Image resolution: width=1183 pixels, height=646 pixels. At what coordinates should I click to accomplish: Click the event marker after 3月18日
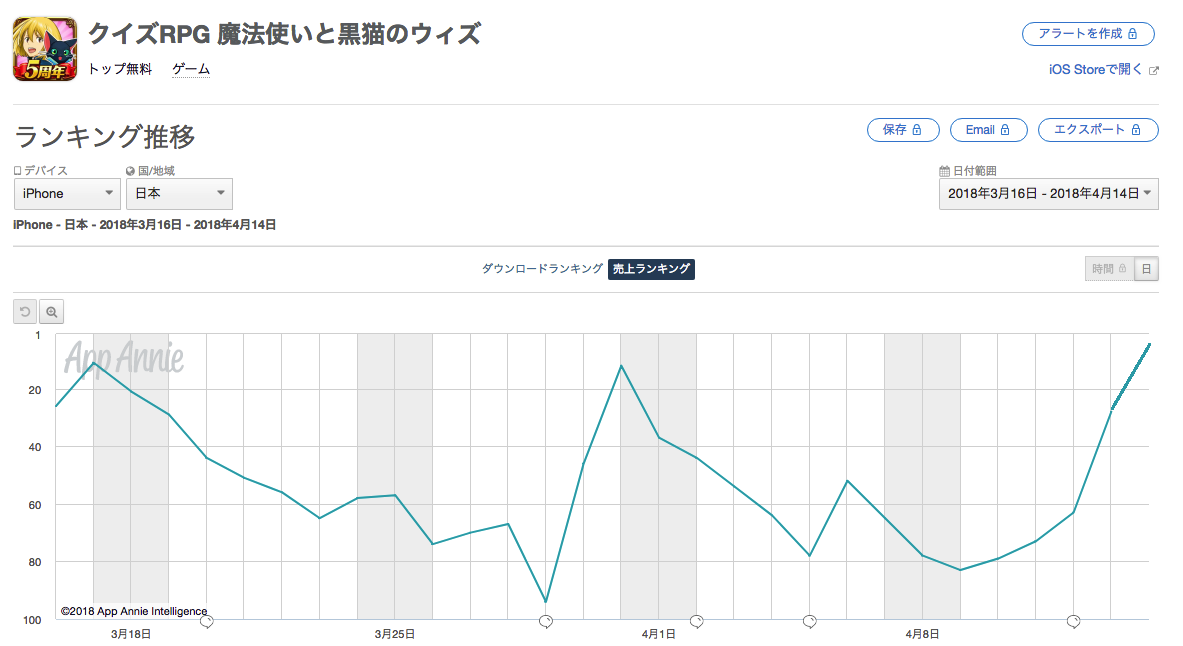click(207, 622)
